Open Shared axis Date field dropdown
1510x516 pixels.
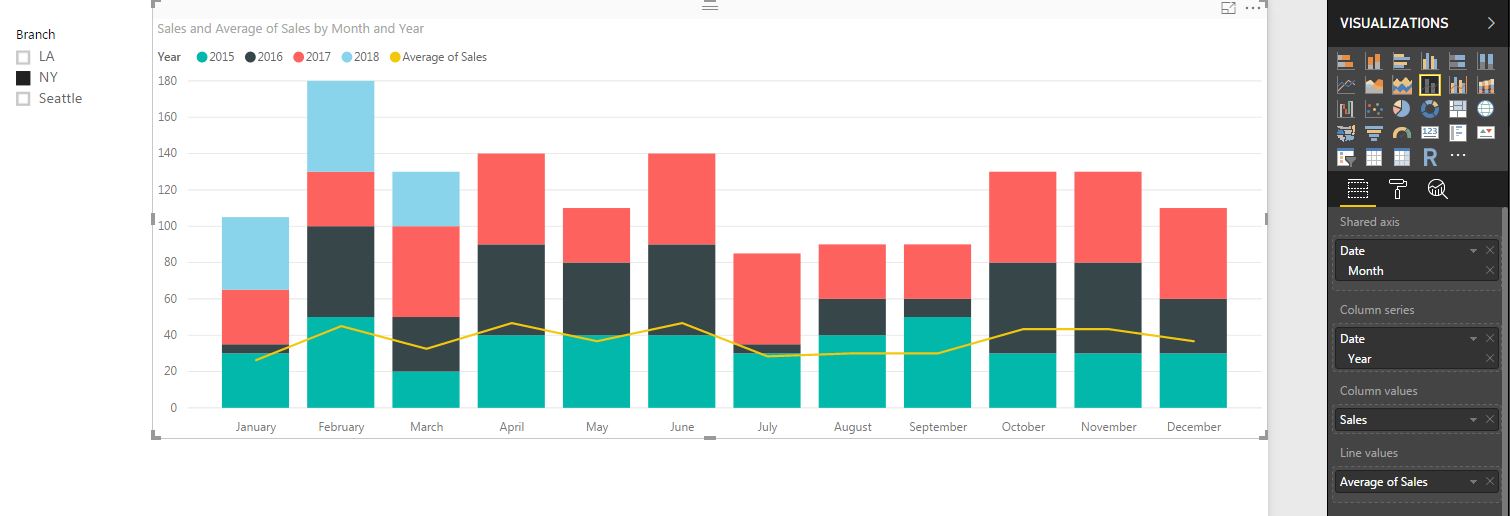tap(1473, 251)
